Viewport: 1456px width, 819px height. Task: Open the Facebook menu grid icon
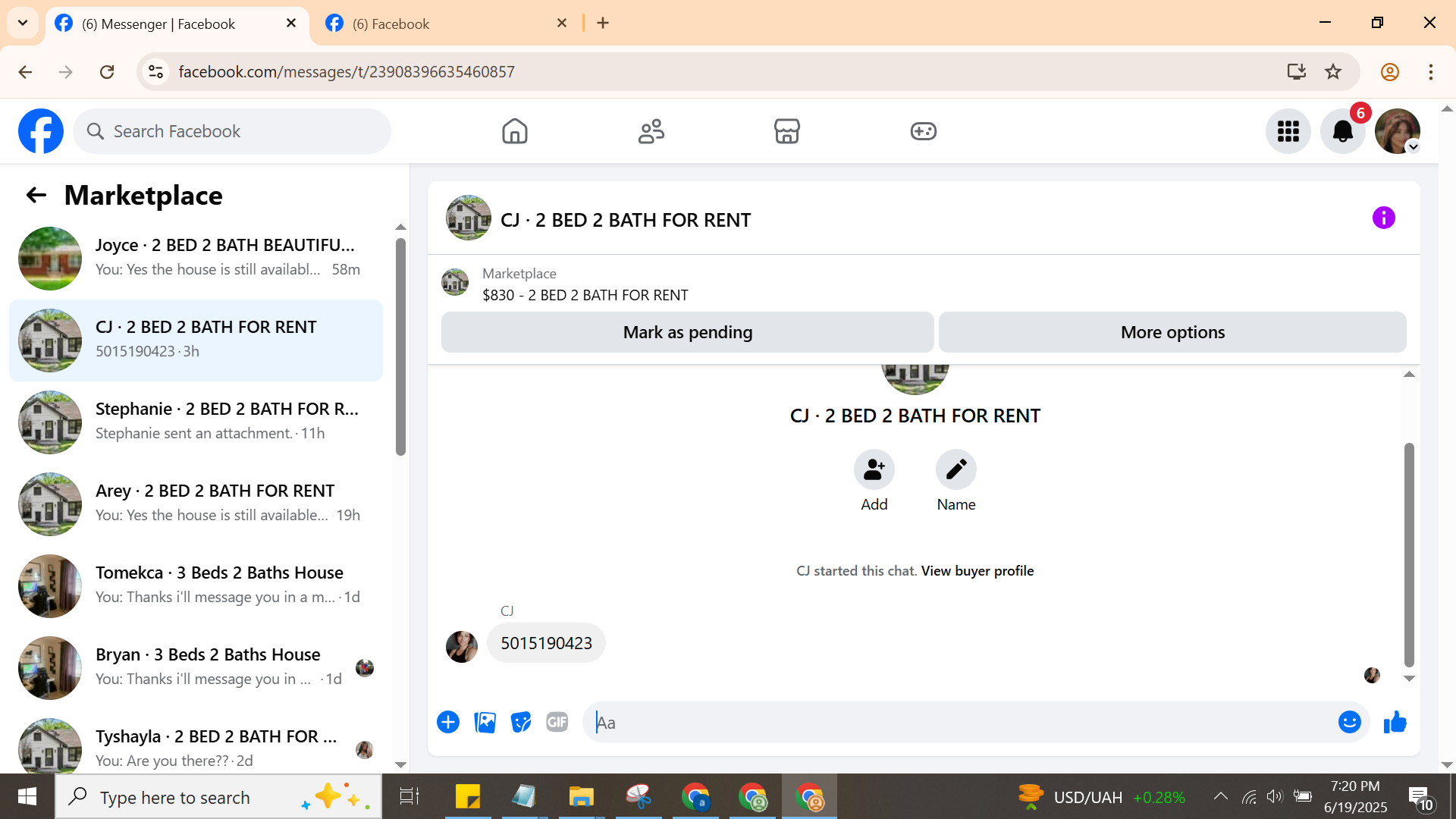point(1288,131)
